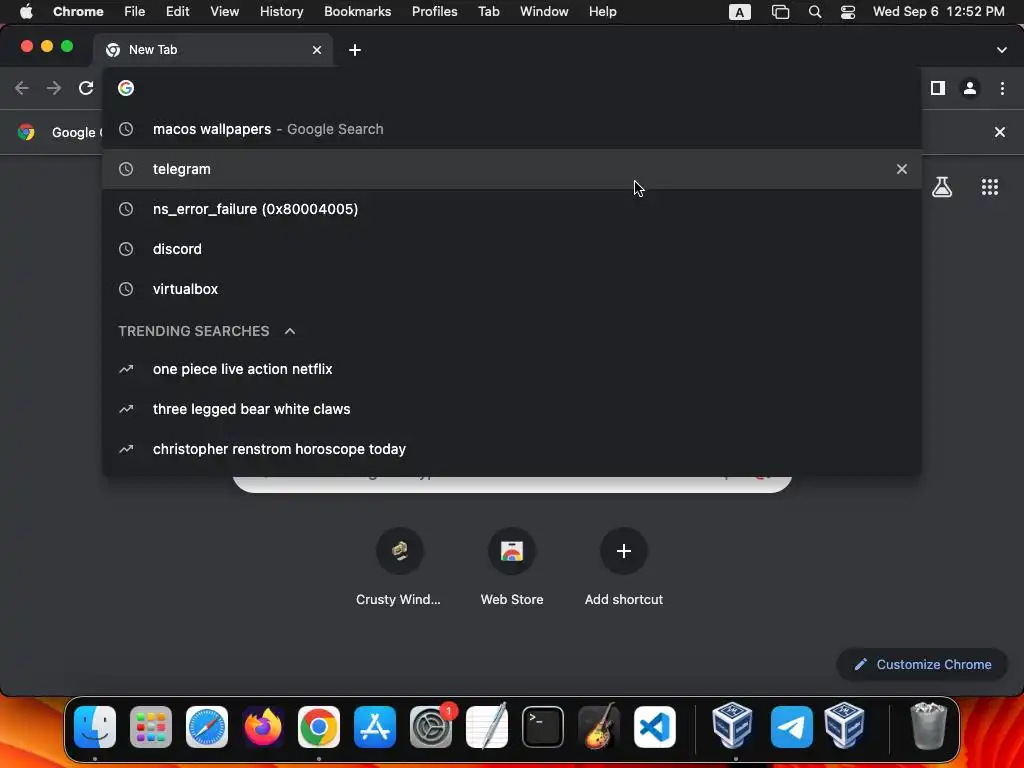Open the Profiles menu
Screen dimensions: 1024x768
click(434, 12)
